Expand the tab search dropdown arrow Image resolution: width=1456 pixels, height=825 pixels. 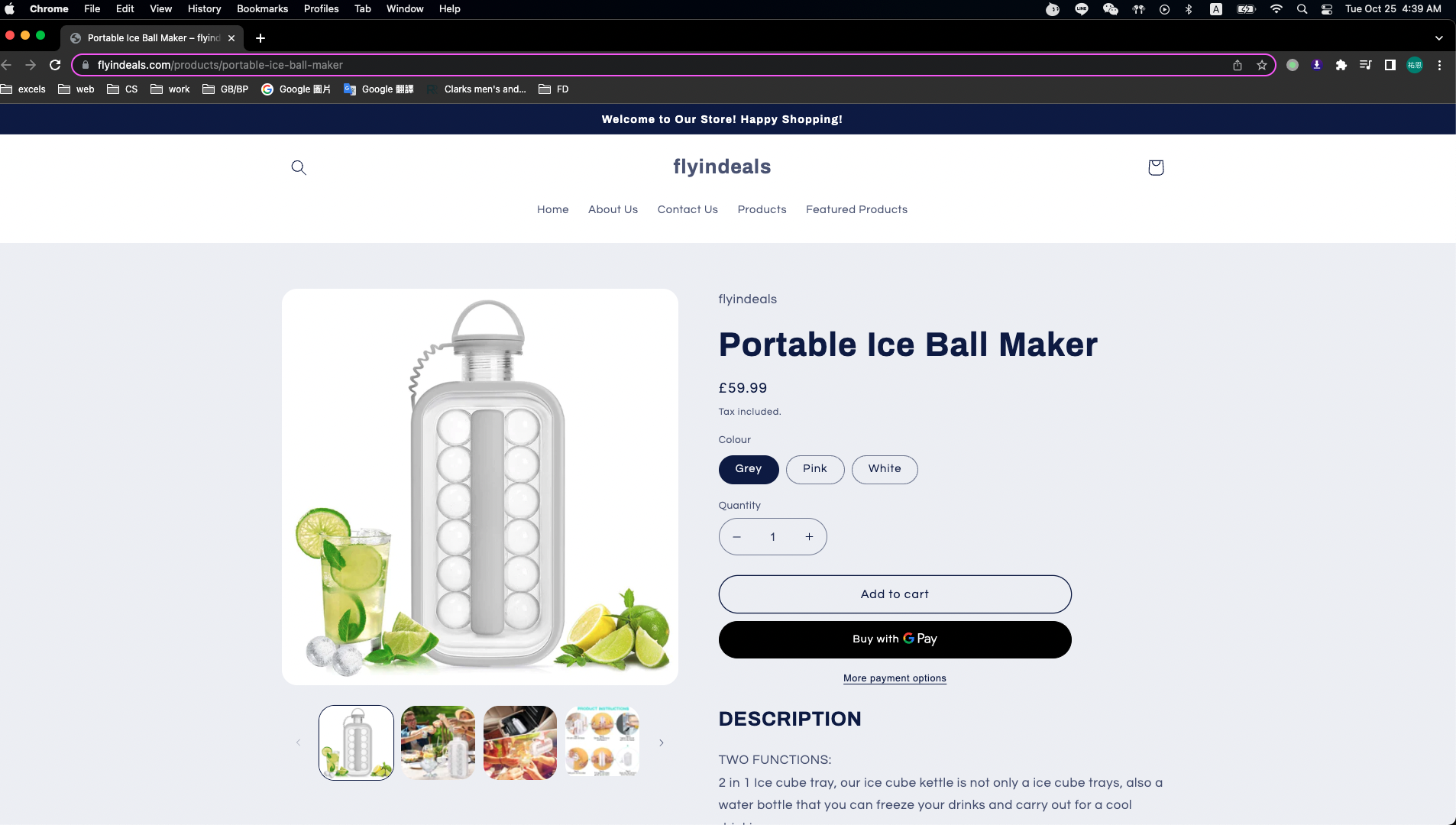point(1439,37)
